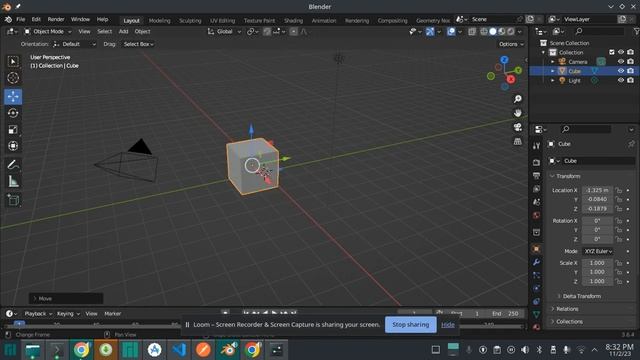Screen dimensions: 640x360
Task: Open the Options dropdown
Action: (511, 44)
